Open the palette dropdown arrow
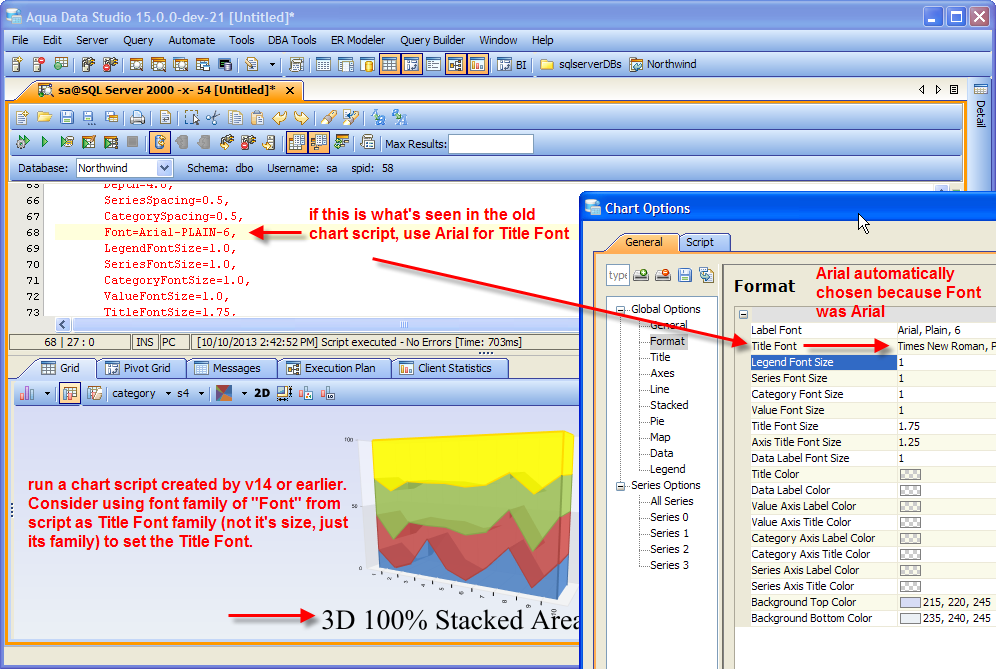Viewport: 996px width, 669px height. point(244,393)
